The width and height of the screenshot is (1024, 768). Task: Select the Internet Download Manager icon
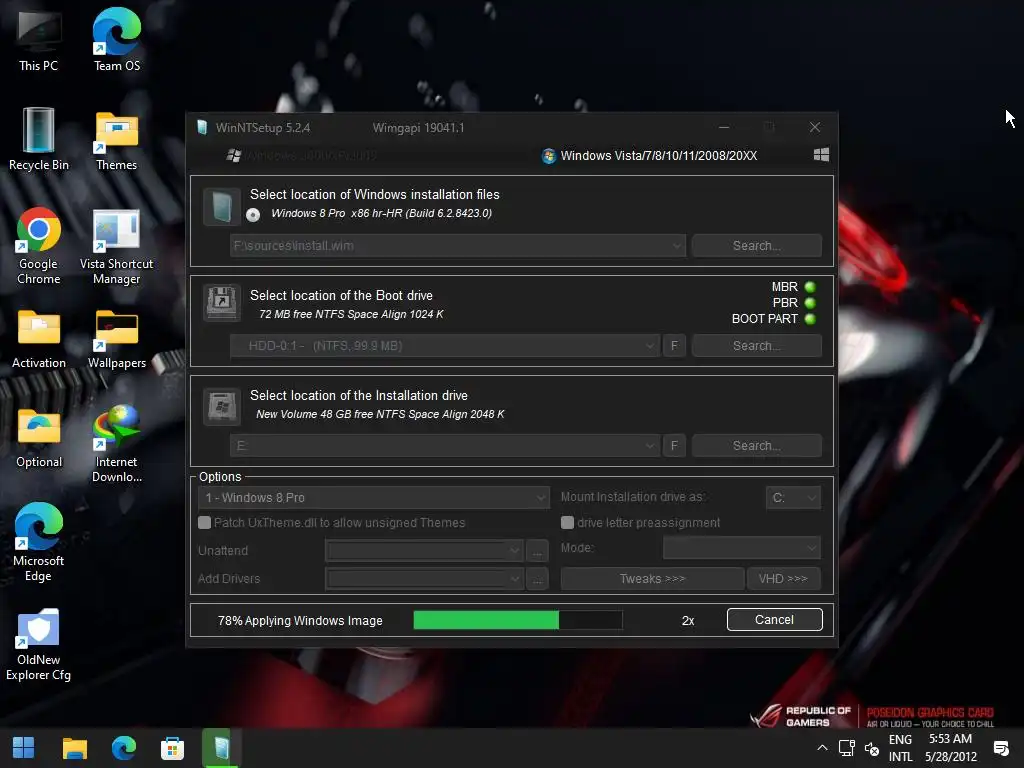tap(116, 443)
